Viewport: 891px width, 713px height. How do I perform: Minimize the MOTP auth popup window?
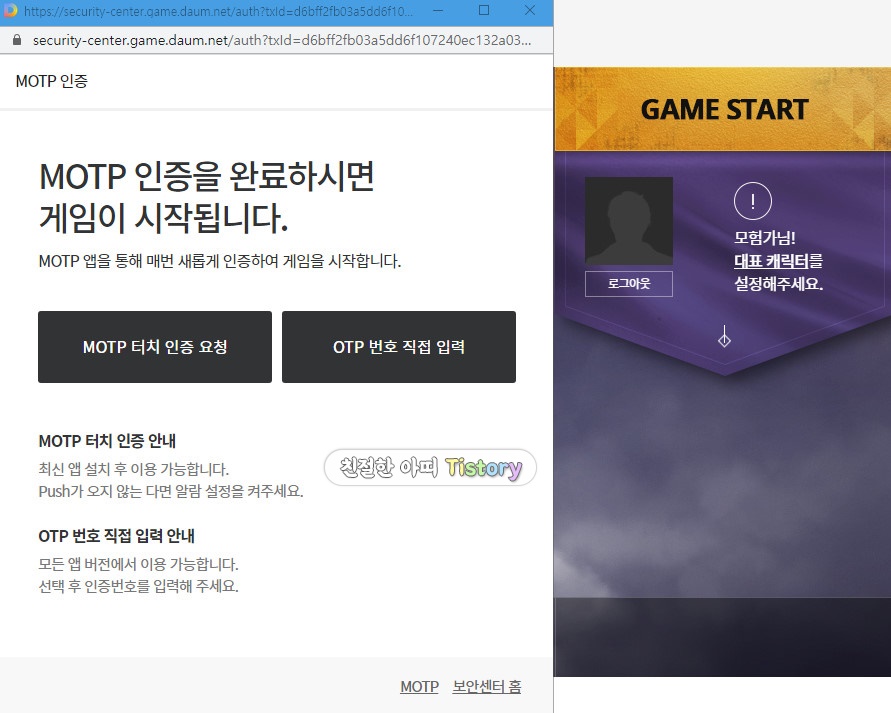pyautogui.click(x=438, y=10)
